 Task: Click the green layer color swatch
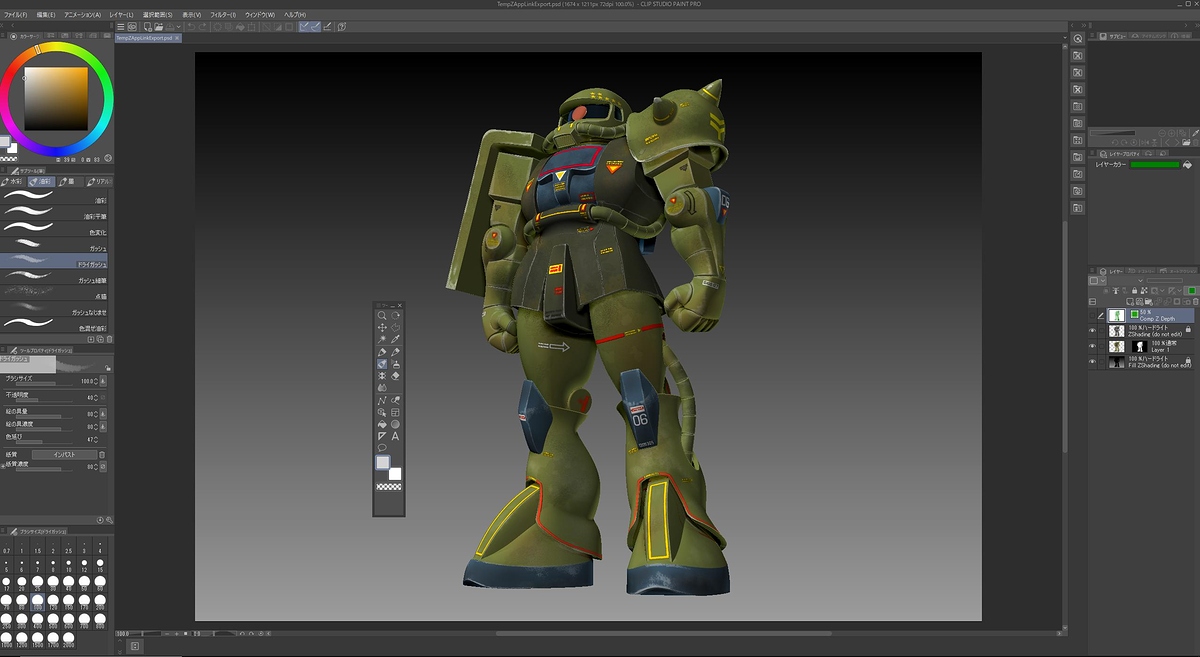tap(1154, 165)
